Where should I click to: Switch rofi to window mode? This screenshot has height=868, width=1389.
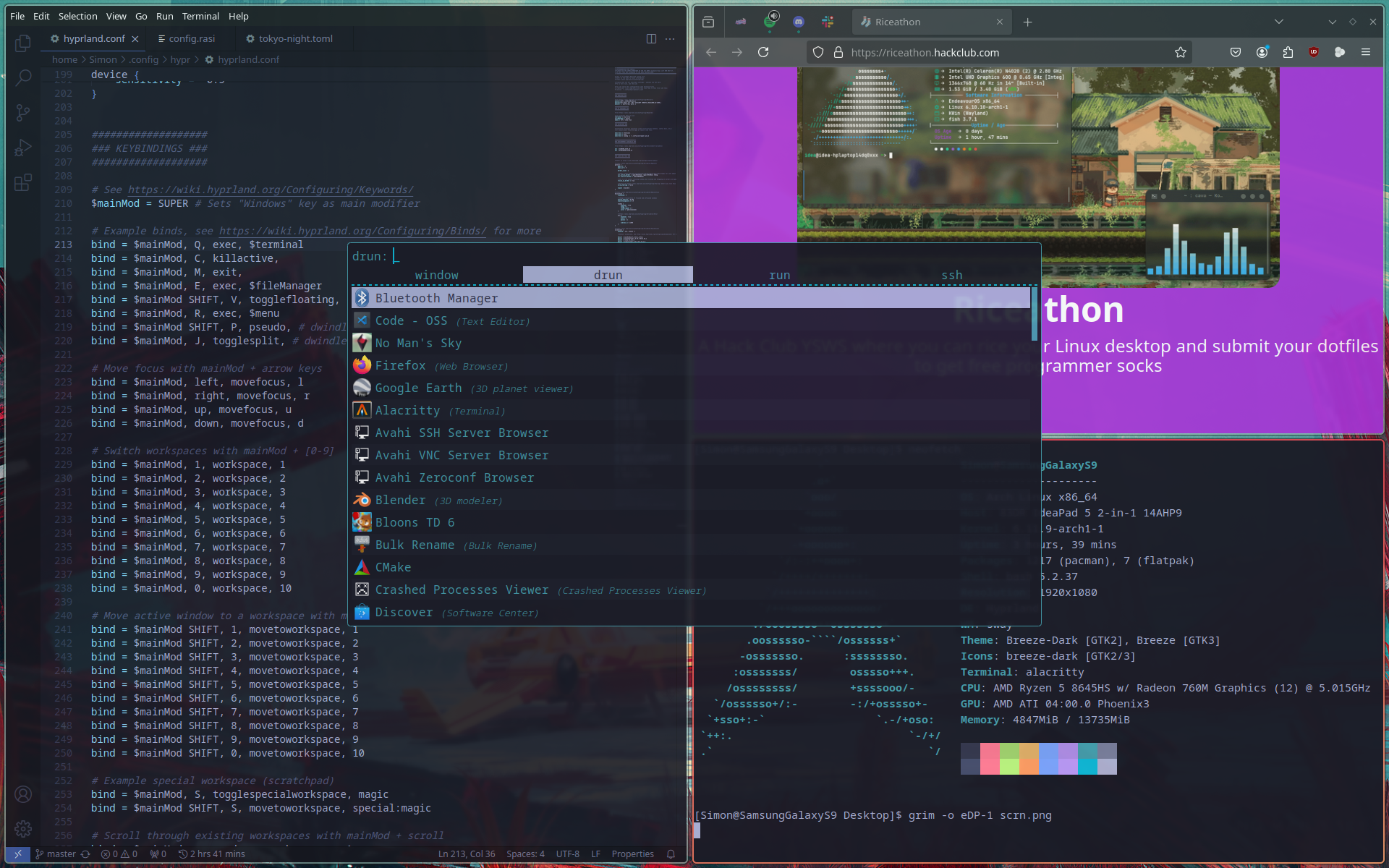[436, 275]
